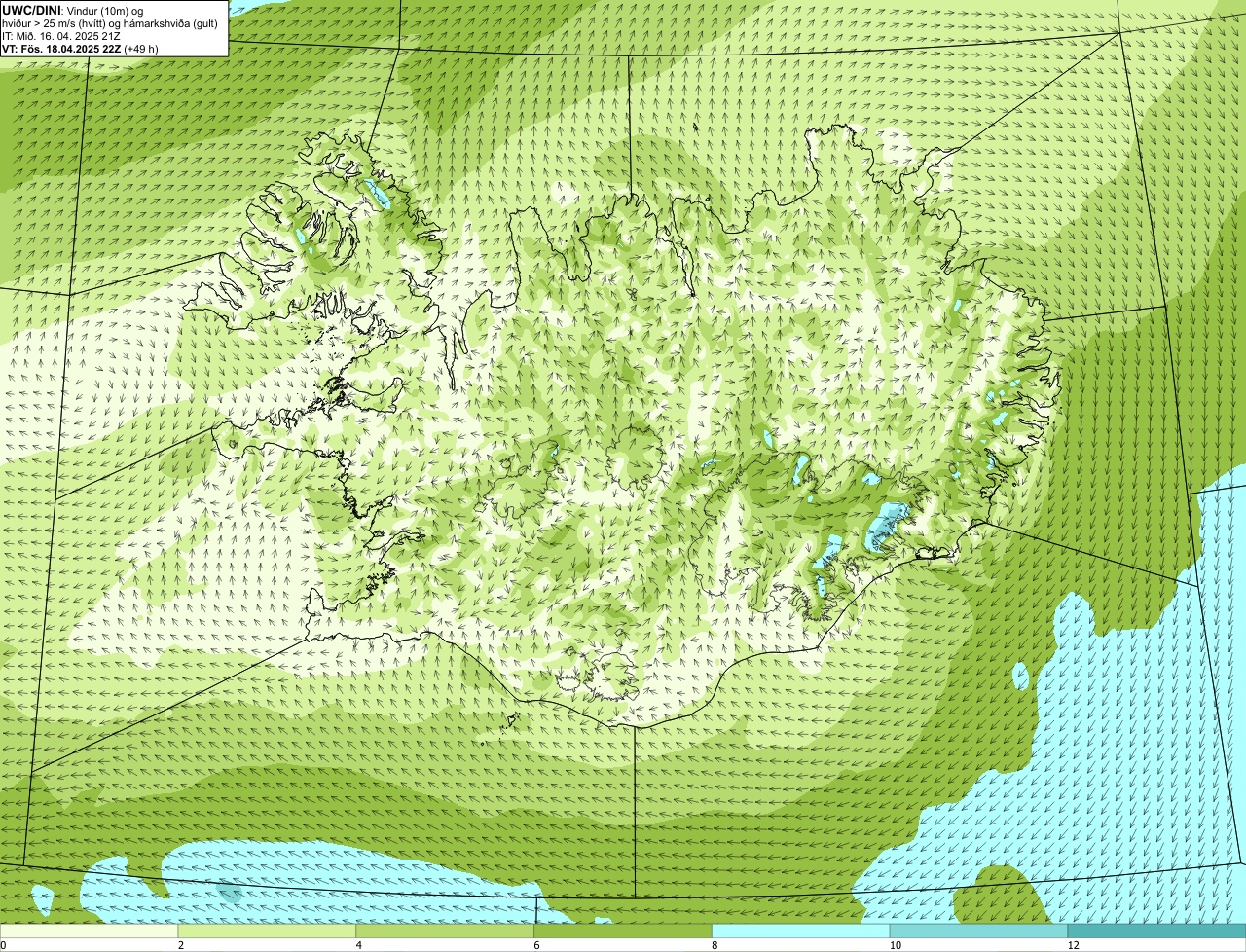The height and width of the screenshot is (952, 1246).
Task: Click the legend label "4"
Action: pyautogui.click(x=359, y=945)
